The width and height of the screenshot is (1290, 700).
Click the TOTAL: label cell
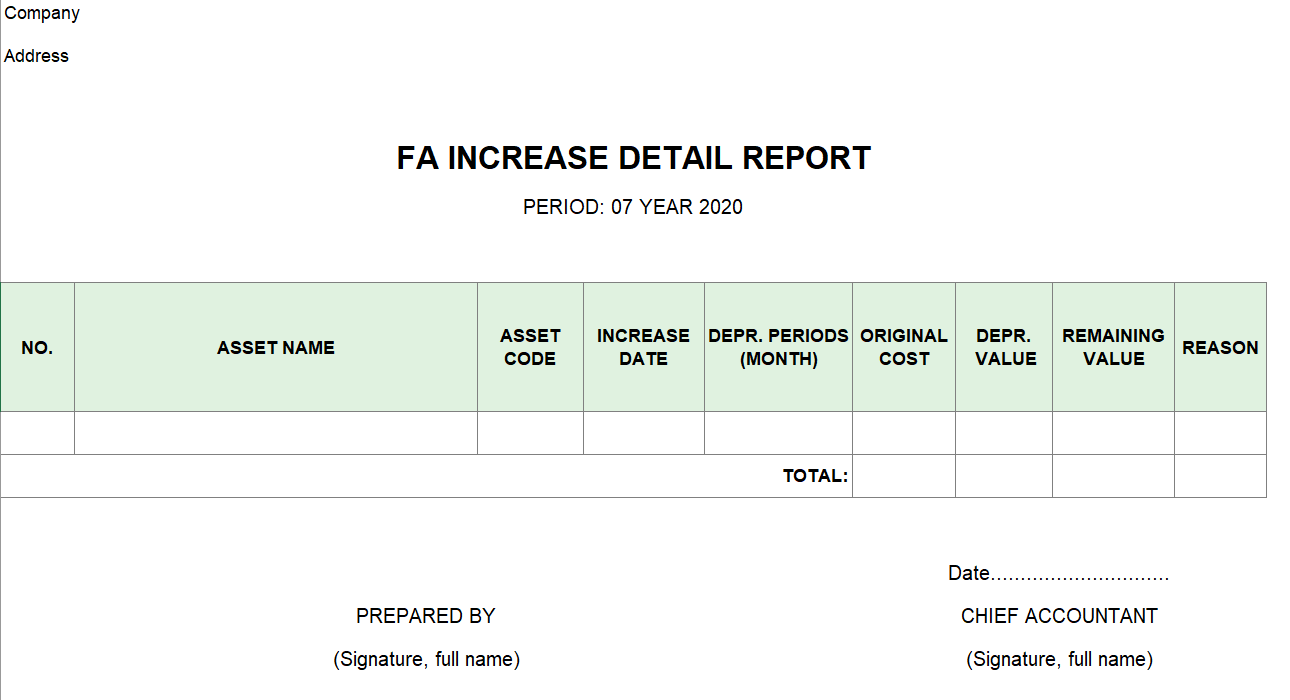[x=815, y=476]
